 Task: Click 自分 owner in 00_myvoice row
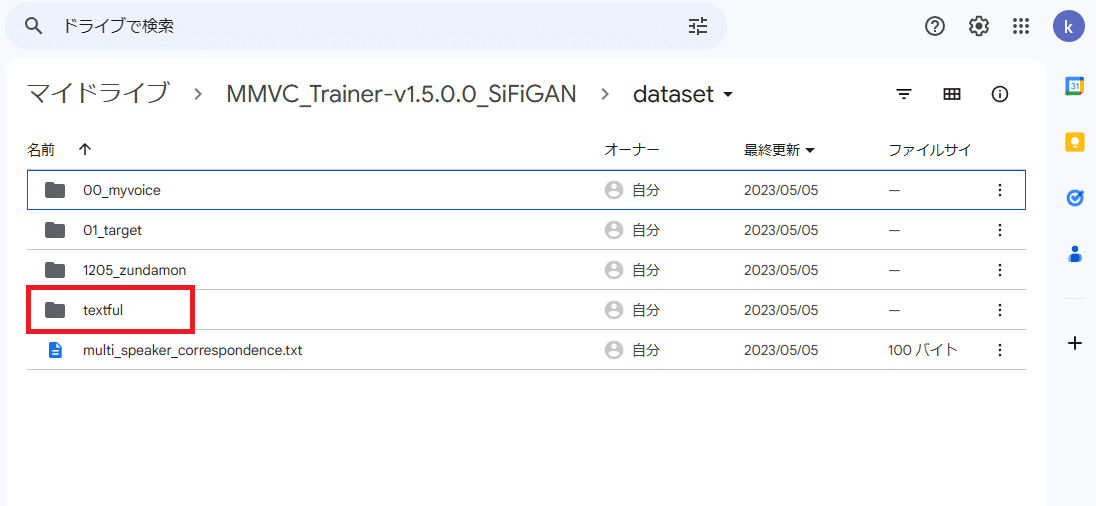pos(645,190)
